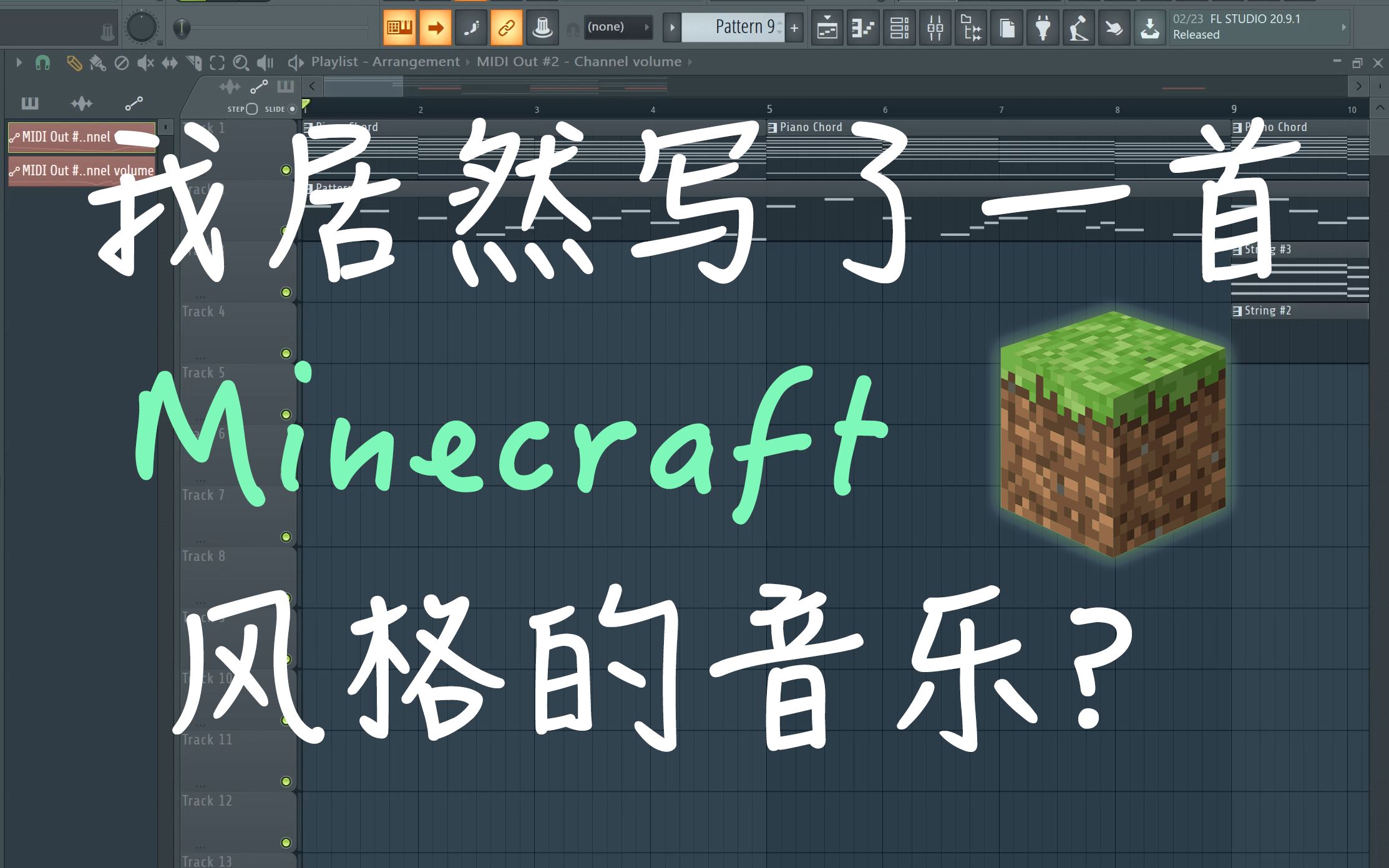Enable the STEP checkbox
The image size is (1389, 868).
[251, 109]
